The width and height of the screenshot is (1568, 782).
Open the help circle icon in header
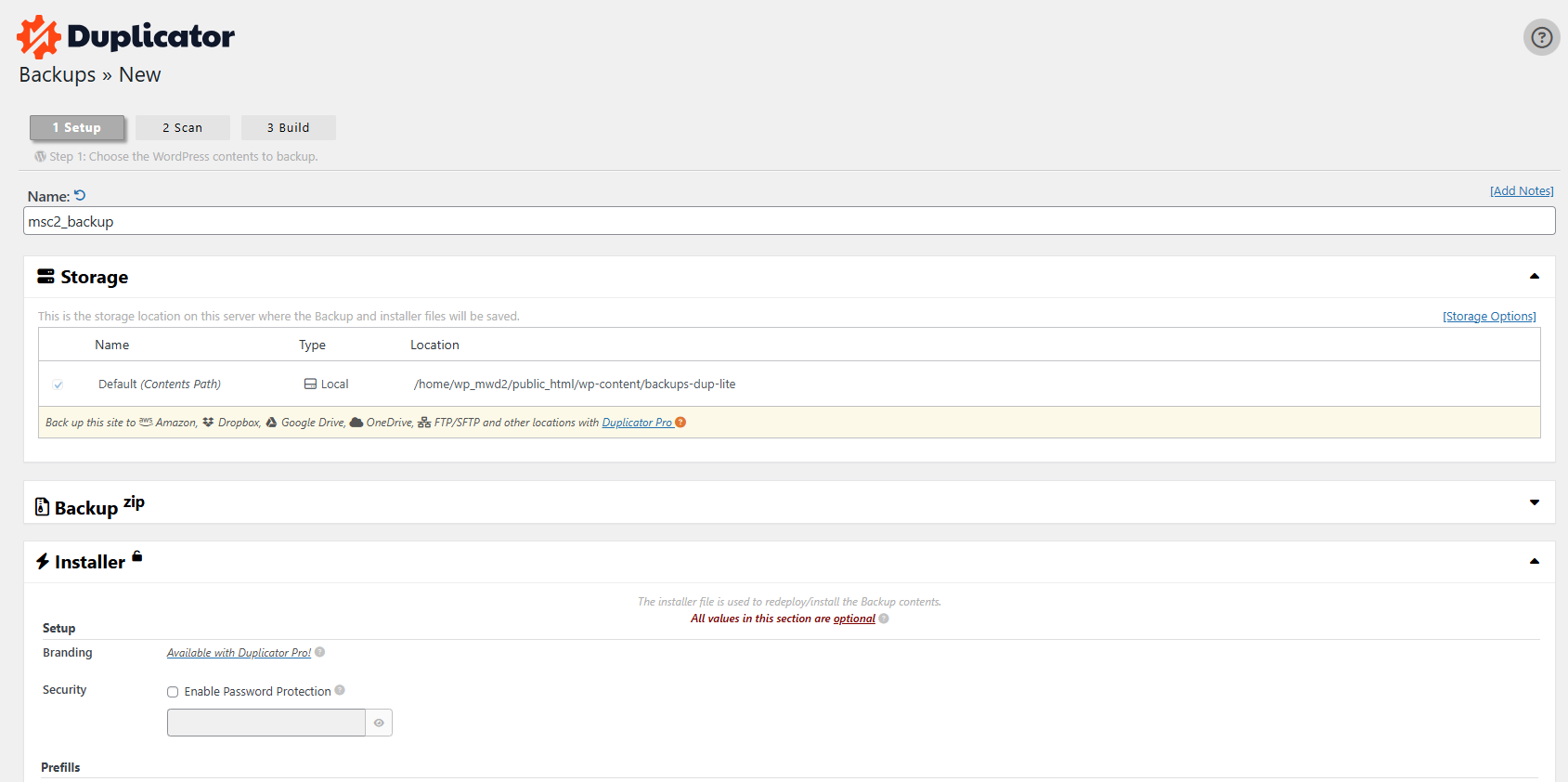[x=1541, y=37]
